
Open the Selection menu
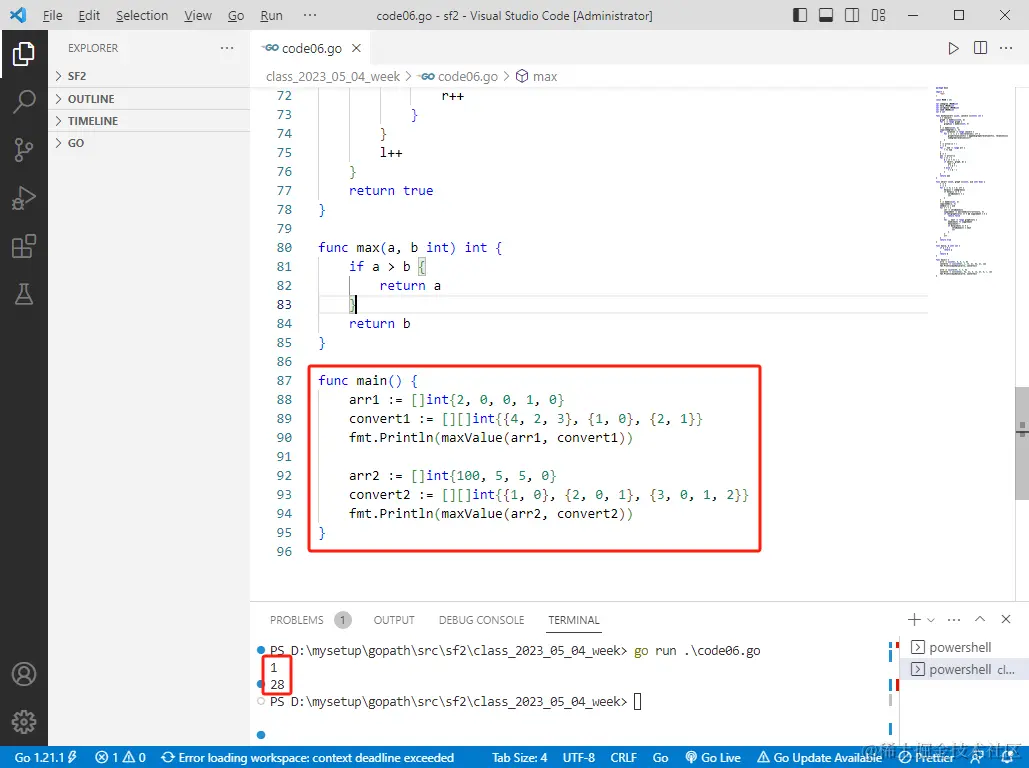[142, 15]
